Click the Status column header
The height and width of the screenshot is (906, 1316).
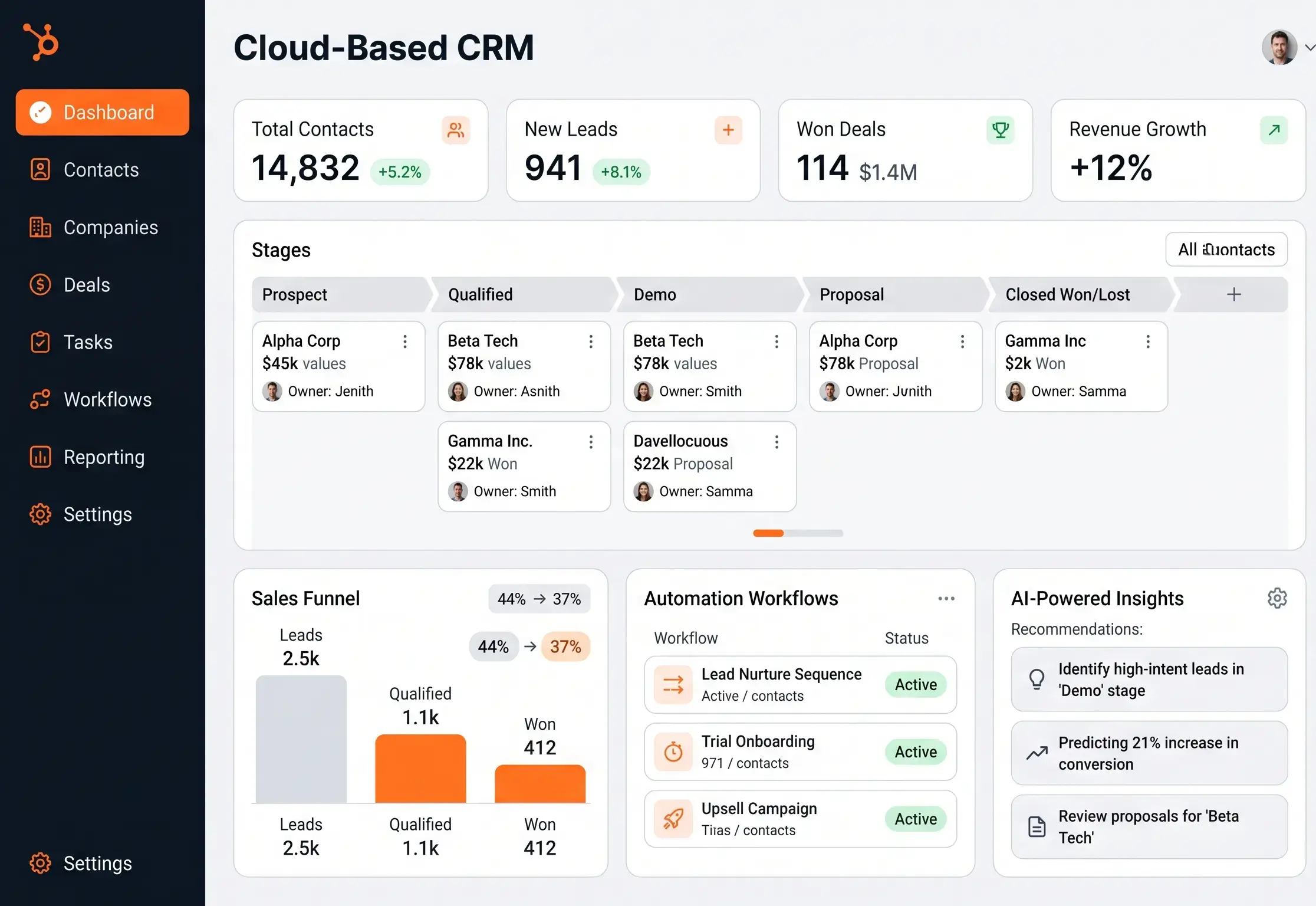[906, 638]
